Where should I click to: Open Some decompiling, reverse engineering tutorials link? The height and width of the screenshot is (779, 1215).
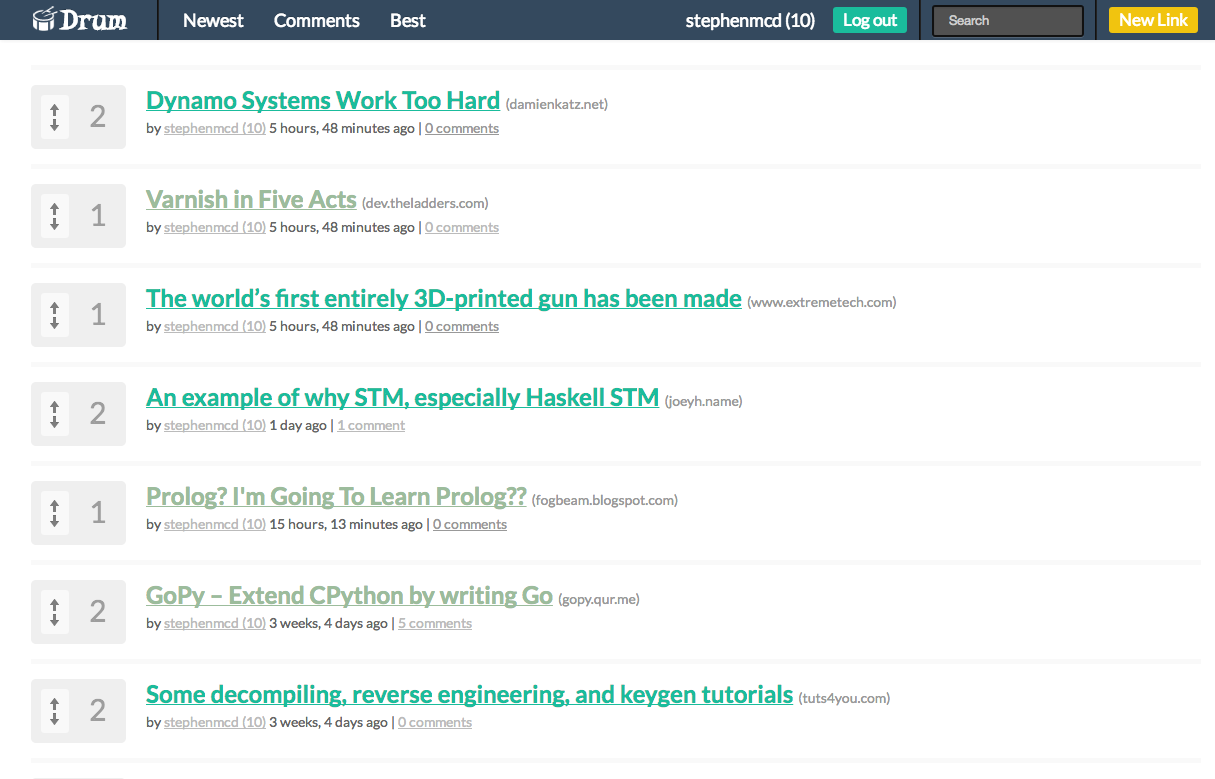coord(469,694)
